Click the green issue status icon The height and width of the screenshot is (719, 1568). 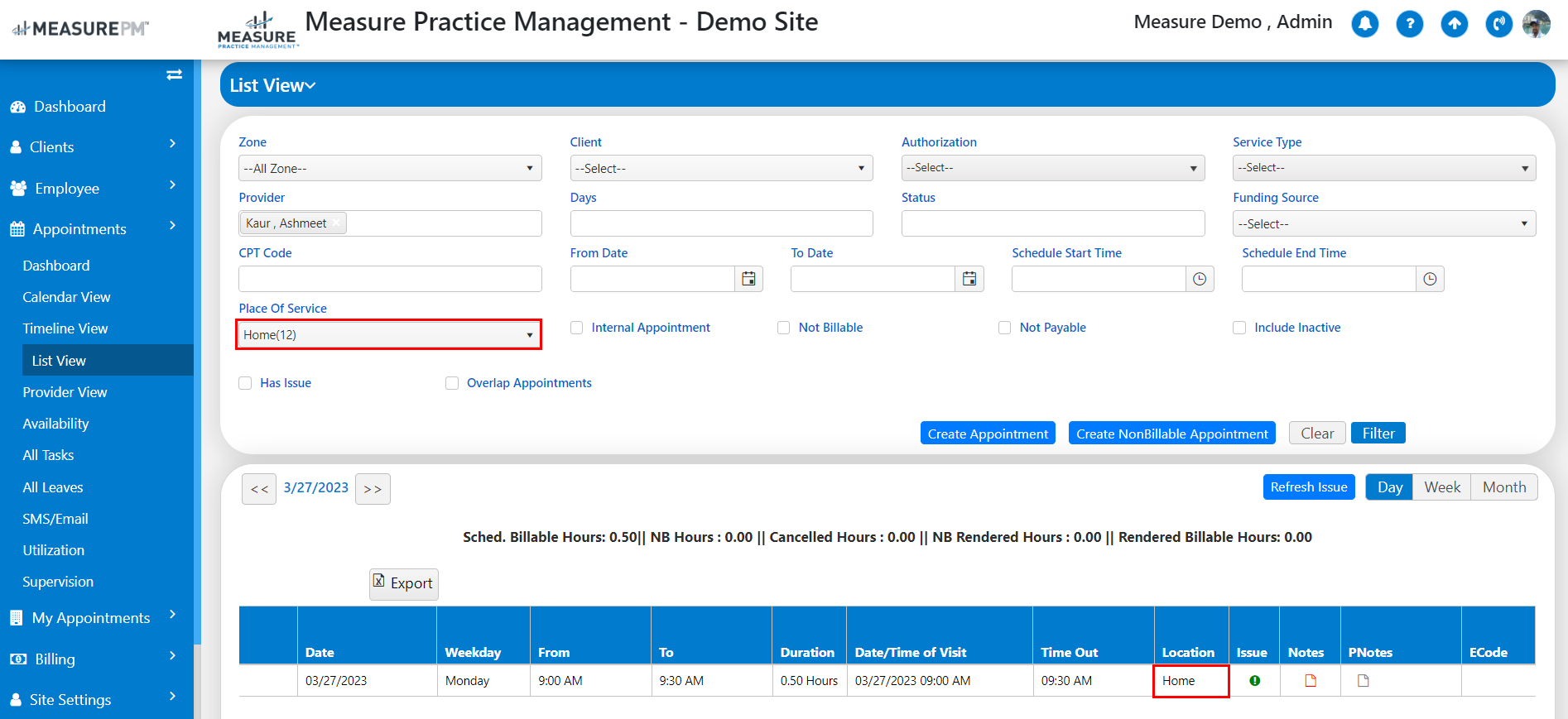point(1255,681)
